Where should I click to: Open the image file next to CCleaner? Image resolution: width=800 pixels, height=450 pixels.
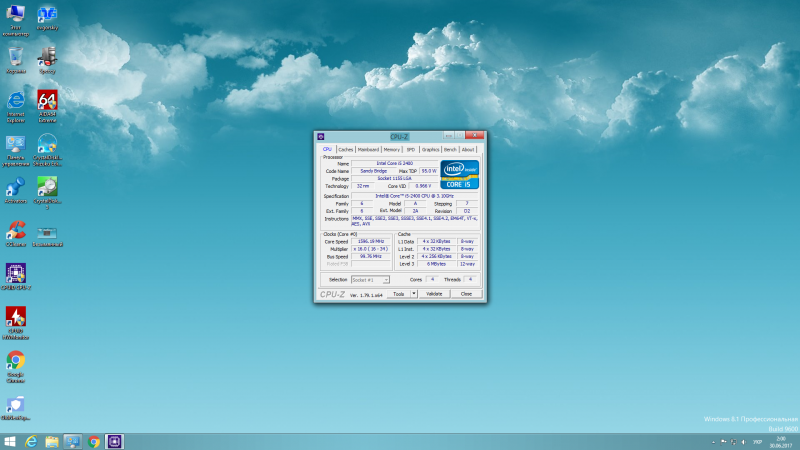47,236
